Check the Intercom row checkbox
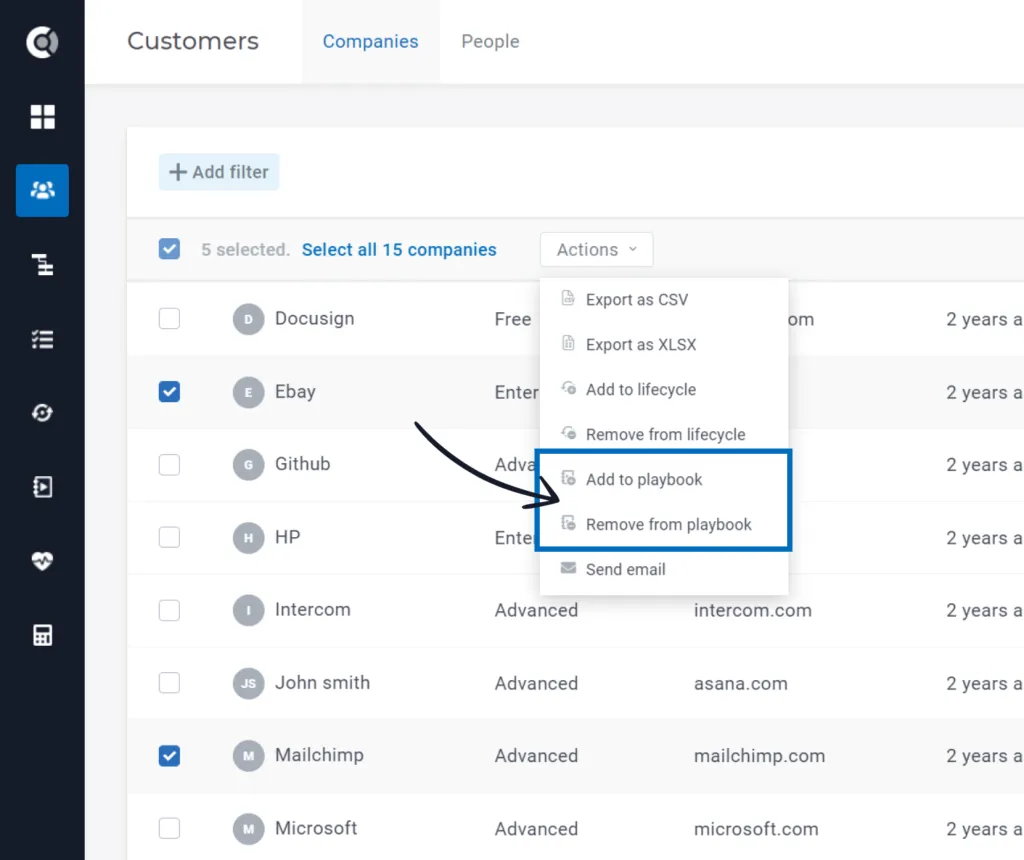The height and width of the screenshot is (860, 1024). coord(169,610)
